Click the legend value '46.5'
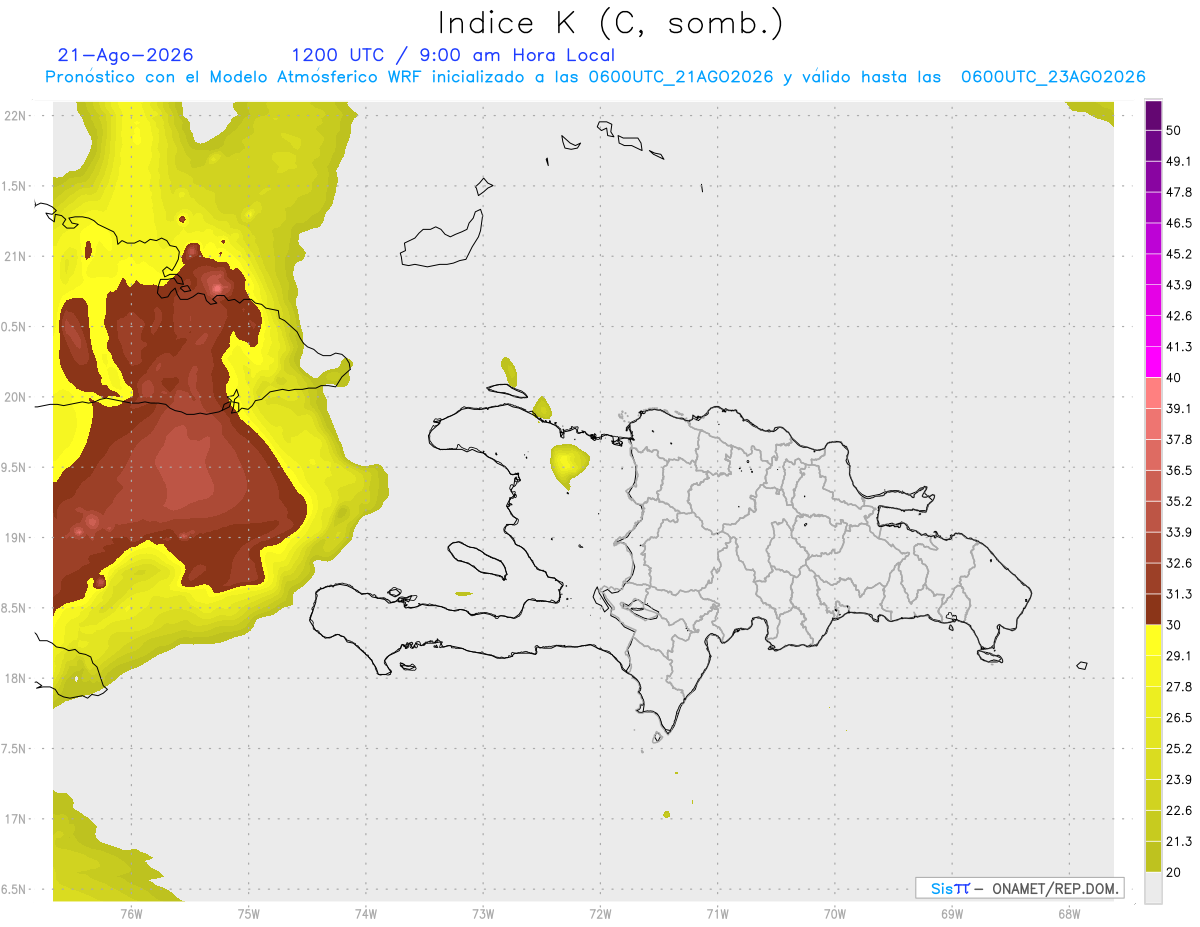1200x927 pixels. tap(1179, 223)
